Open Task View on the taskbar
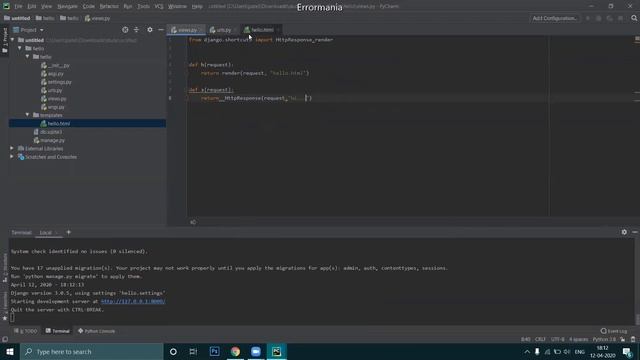 pyautogui.click(x=193, y=351)
